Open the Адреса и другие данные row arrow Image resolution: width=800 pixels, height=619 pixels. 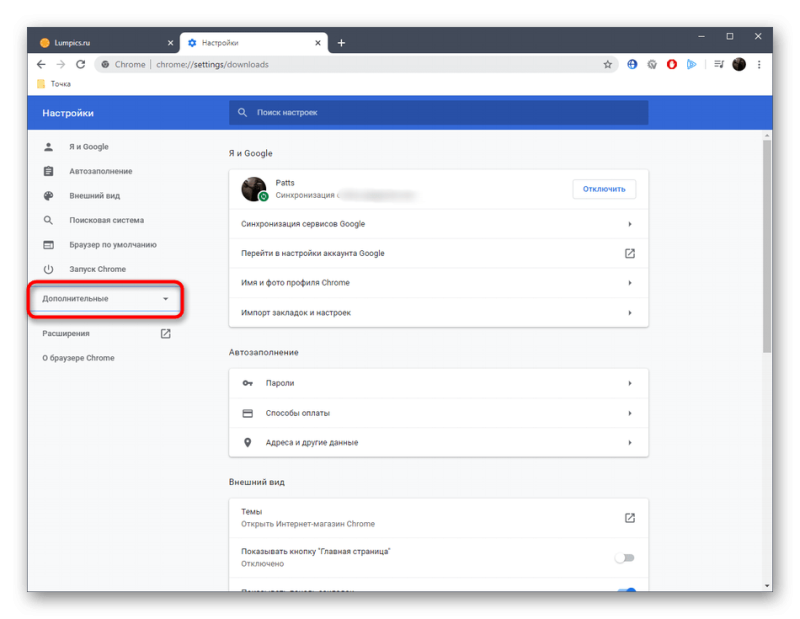[630, 442]
